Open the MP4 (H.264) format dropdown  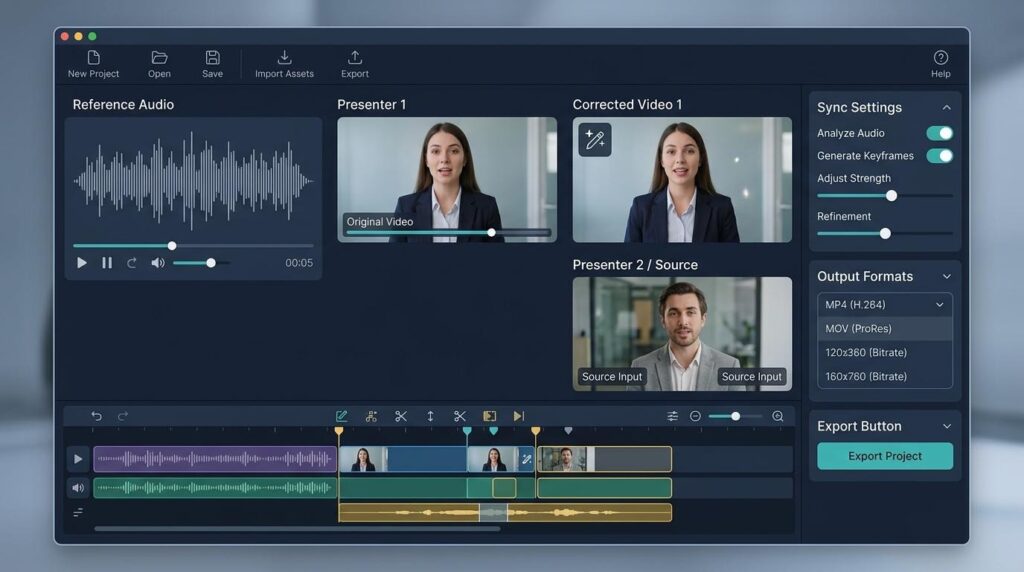click(884, 305)
